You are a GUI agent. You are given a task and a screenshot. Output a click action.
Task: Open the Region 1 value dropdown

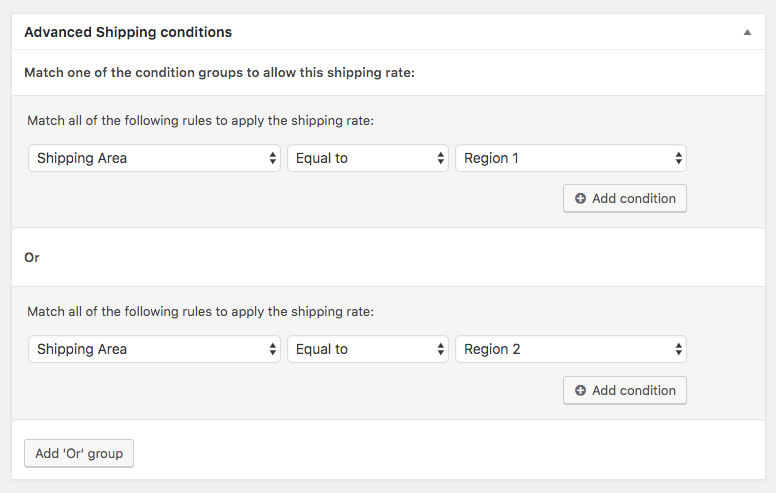pyautogui.click(x=571, y=158)
